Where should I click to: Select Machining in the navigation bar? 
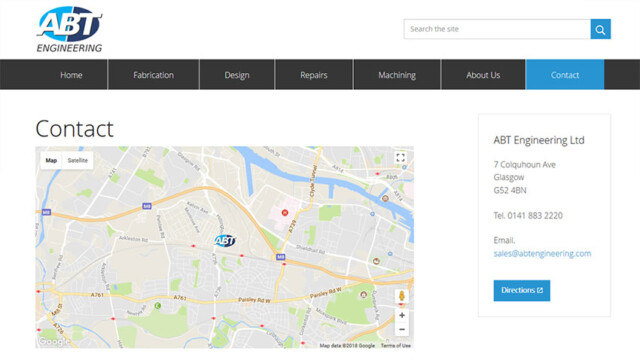pyautogui.click(x=397, y=75)
